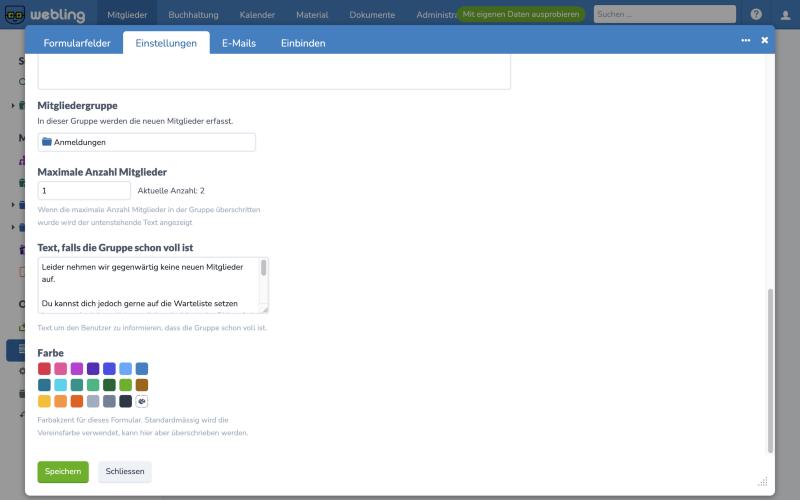Click Mit eigenen Daten ausprobieren
The width and height of the screenshot is (800, 500).
pyautogui.click(x=520, y=14)
